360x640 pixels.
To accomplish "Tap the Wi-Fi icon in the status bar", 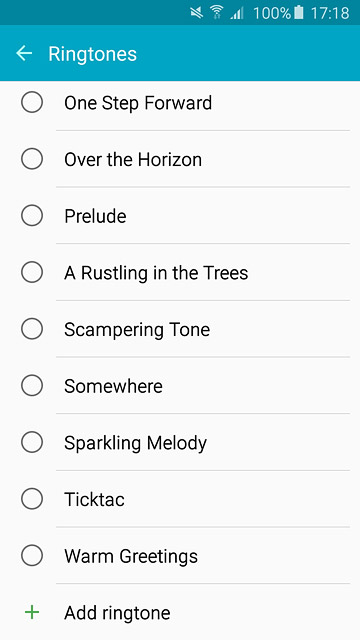I will coord(217,13).
